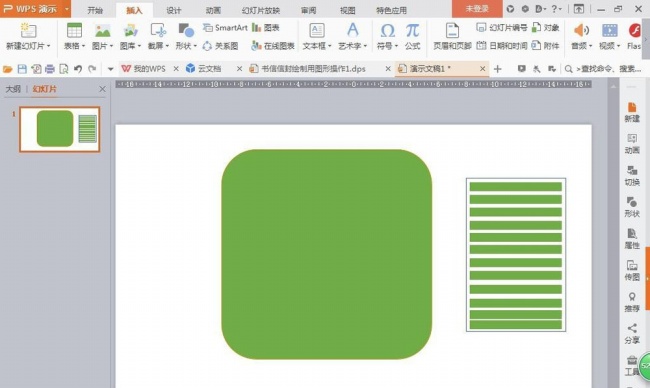The image size is (650, 388).
Task: Insert 幻灯片编号 slide number
Action: [x=502, y=28]
